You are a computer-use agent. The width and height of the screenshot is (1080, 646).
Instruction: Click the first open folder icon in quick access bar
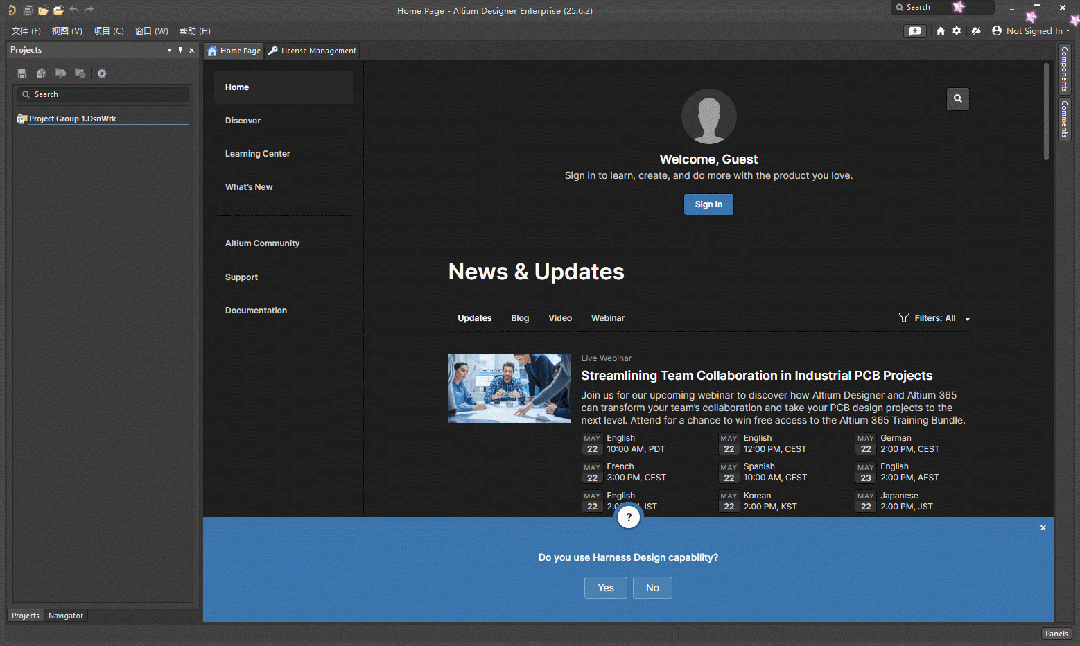43,10
